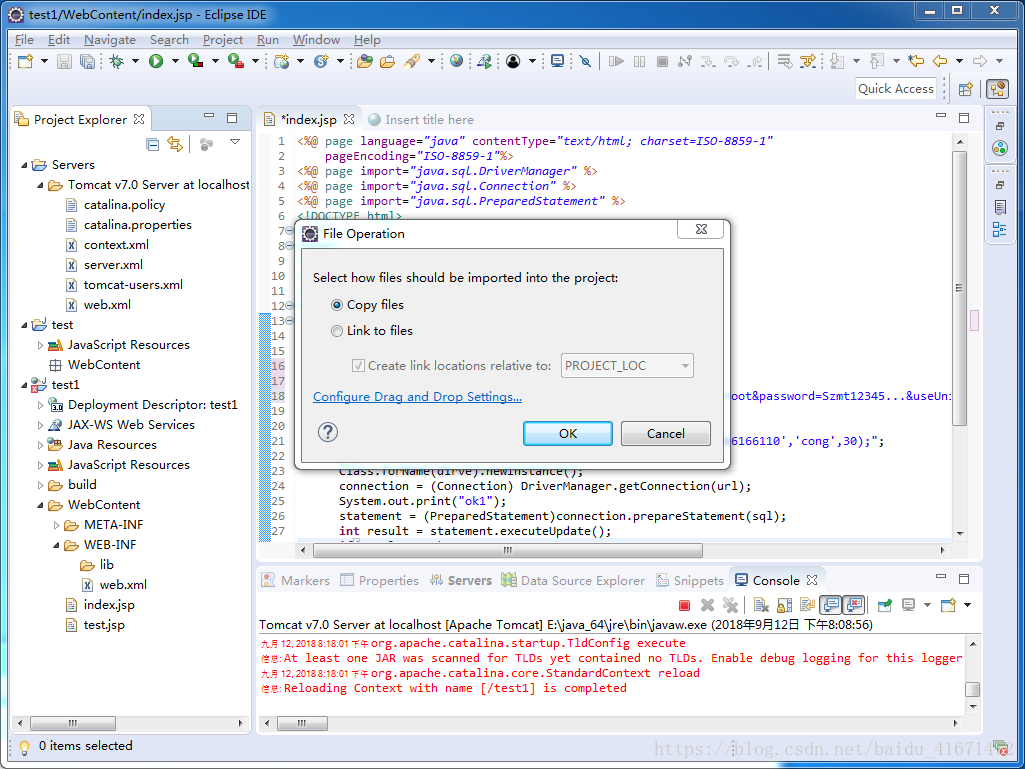Click Cancel in File Operation dialog
Screen dimensions: 1025x769
[x=665, y=434]
